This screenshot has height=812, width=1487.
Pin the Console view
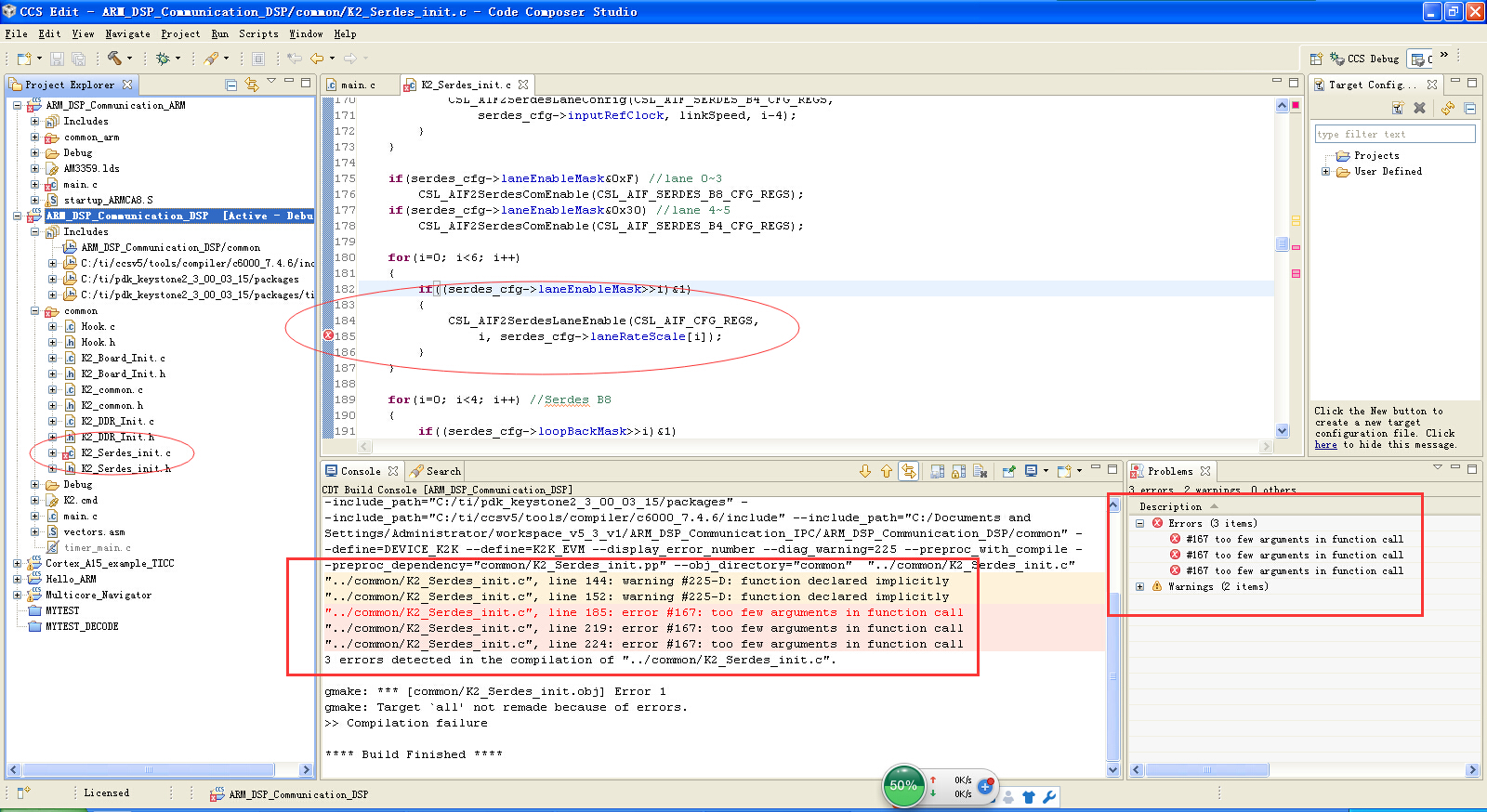[x=1008, y=471]
